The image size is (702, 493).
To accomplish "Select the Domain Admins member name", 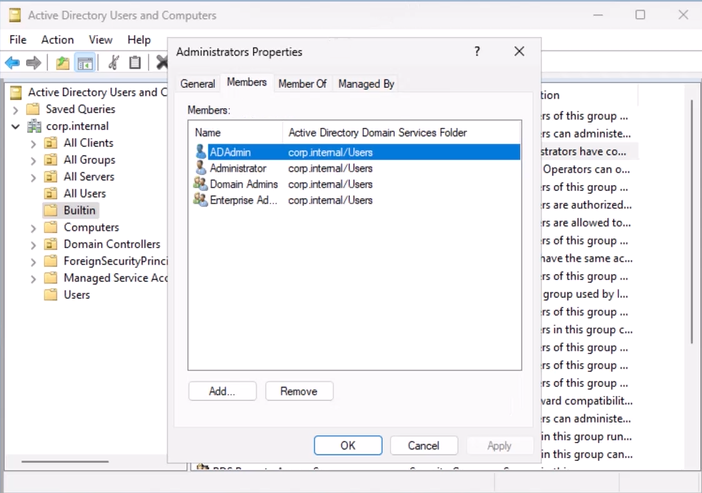I will 244,184.
